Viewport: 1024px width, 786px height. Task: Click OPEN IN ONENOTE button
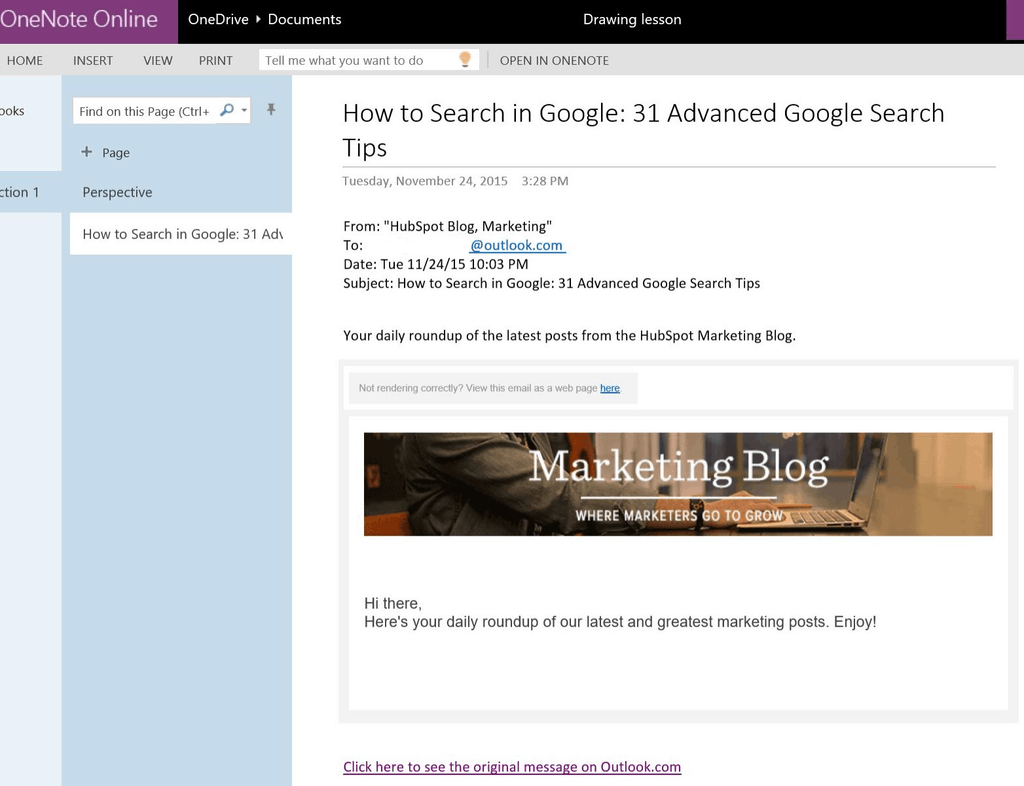pyautogui.click(x=554, y=61)
